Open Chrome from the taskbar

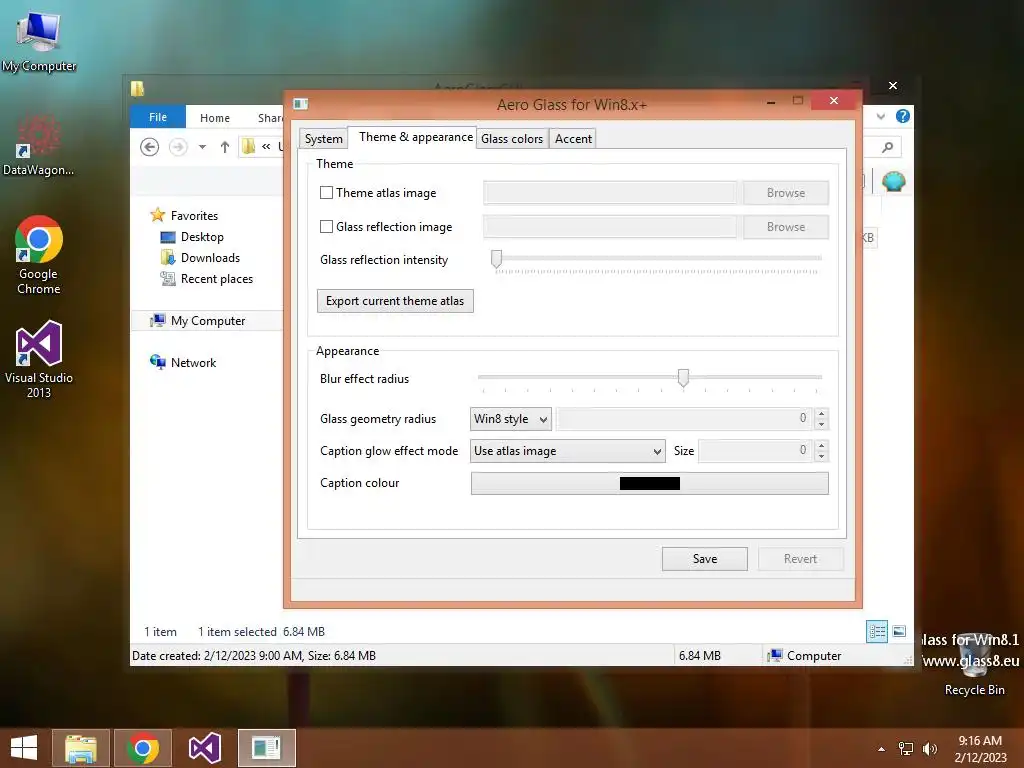[x=143, y=748]
